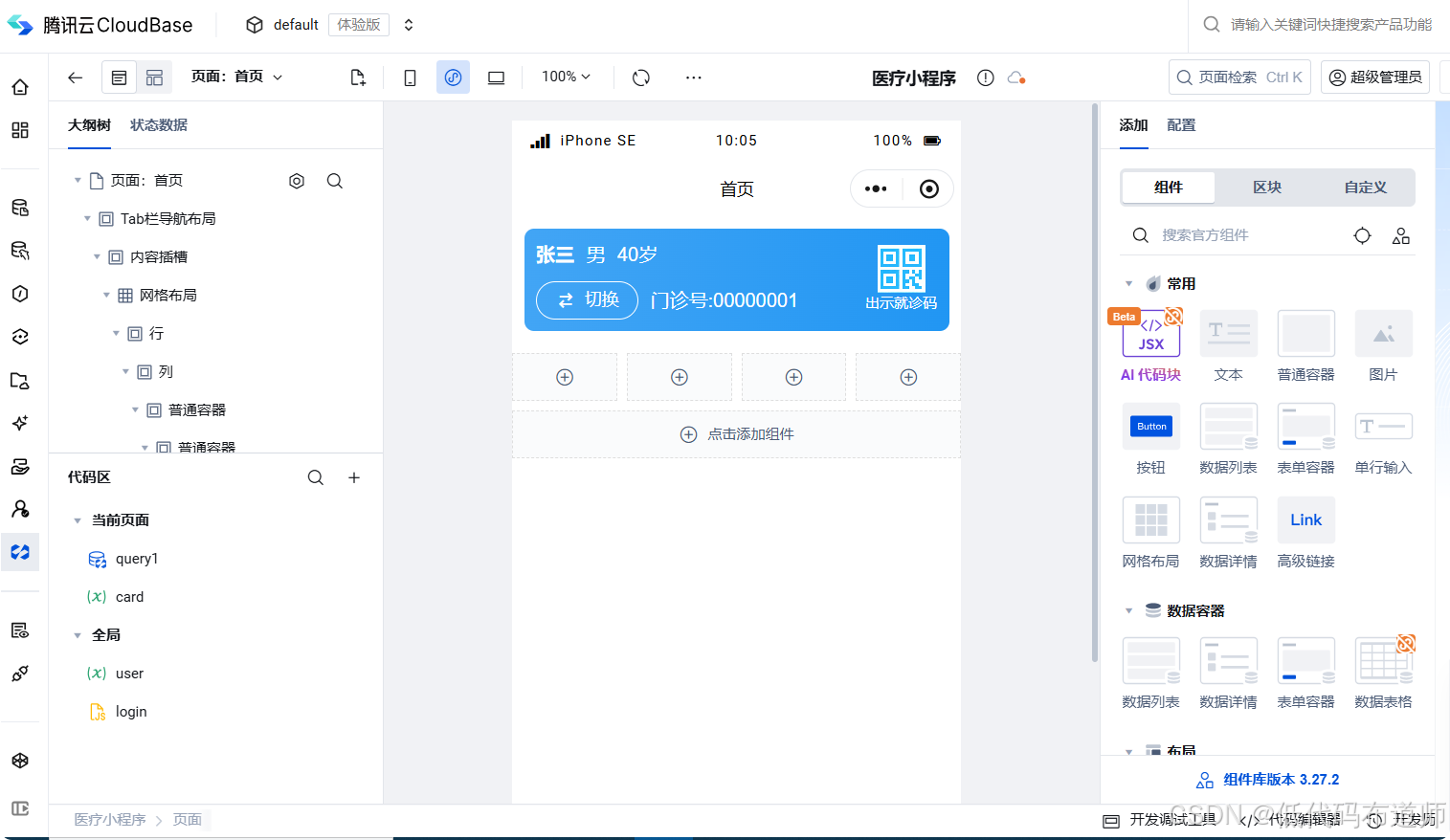Screen dimensions: 1450x840
Task: Click the 组件库版本 3.27.2 link
Action: [1273, 779]
